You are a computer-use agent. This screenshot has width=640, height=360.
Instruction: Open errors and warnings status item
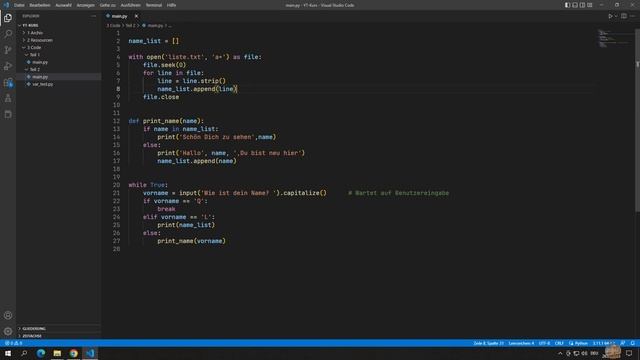point(13,343)
